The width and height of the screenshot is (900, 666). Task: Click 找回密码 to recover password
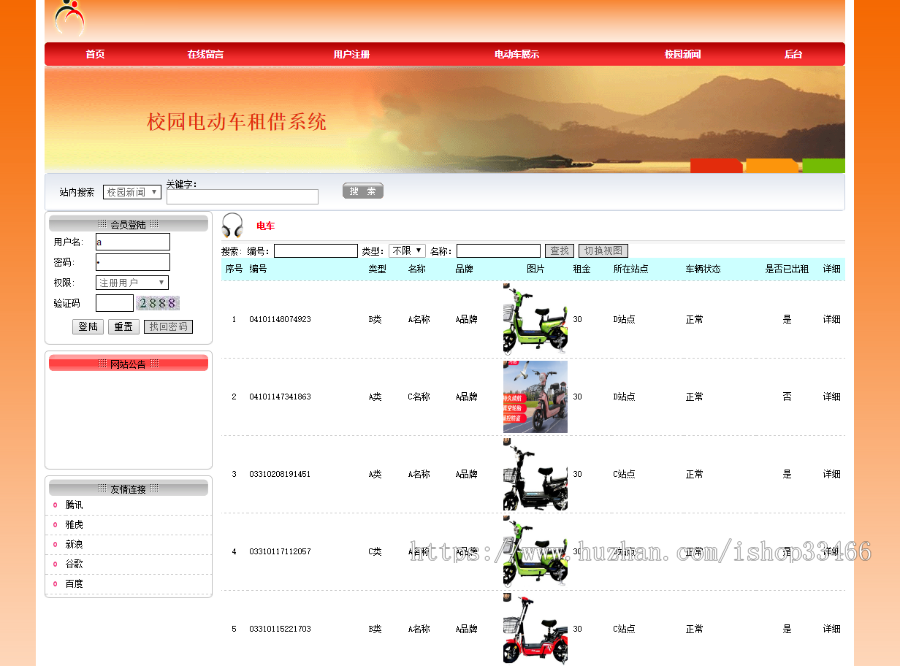pyautogui.click(x=166, y=326)
